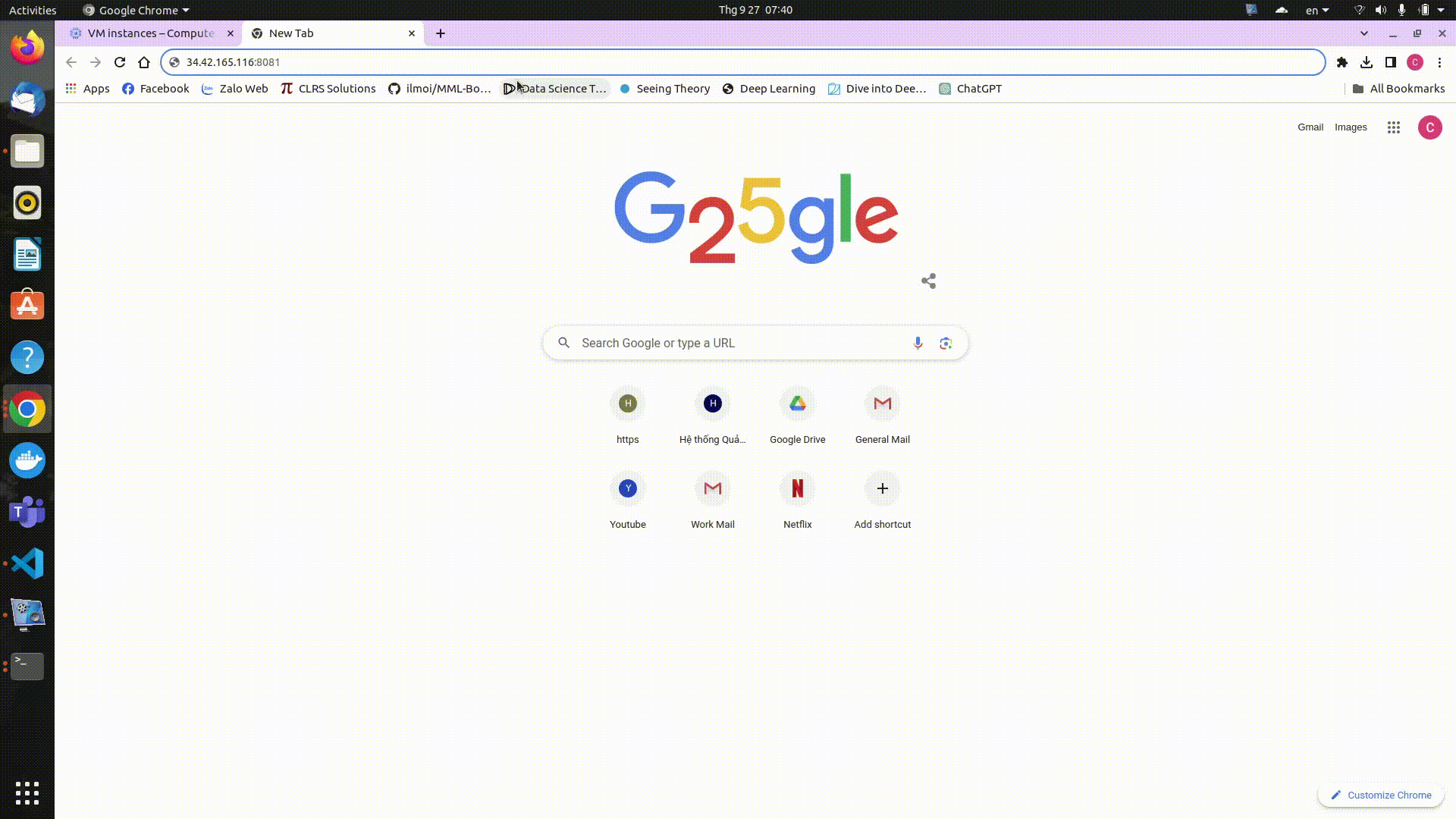The width and height of the screenshot is (1456, 819).
Task: Toggle the Chrome side panel
Action: tap(1391, 62)
